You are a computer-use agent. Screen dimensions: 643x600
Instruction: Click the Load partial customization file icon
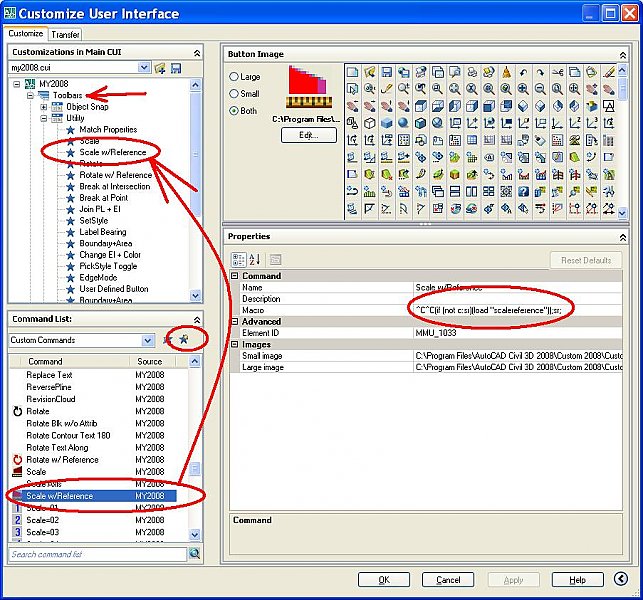[160, 68]
